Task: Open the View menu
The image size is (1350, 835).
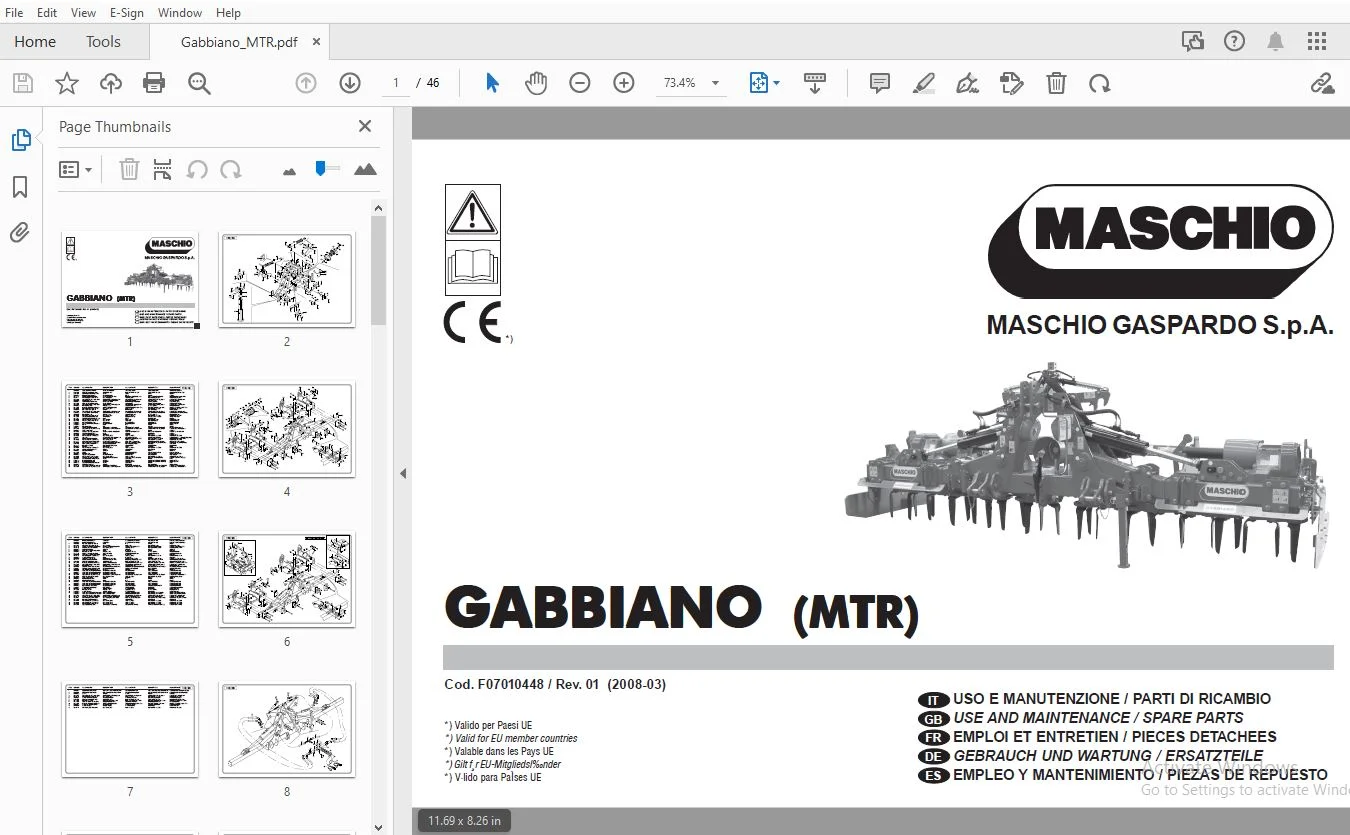Action: [84, 13]
